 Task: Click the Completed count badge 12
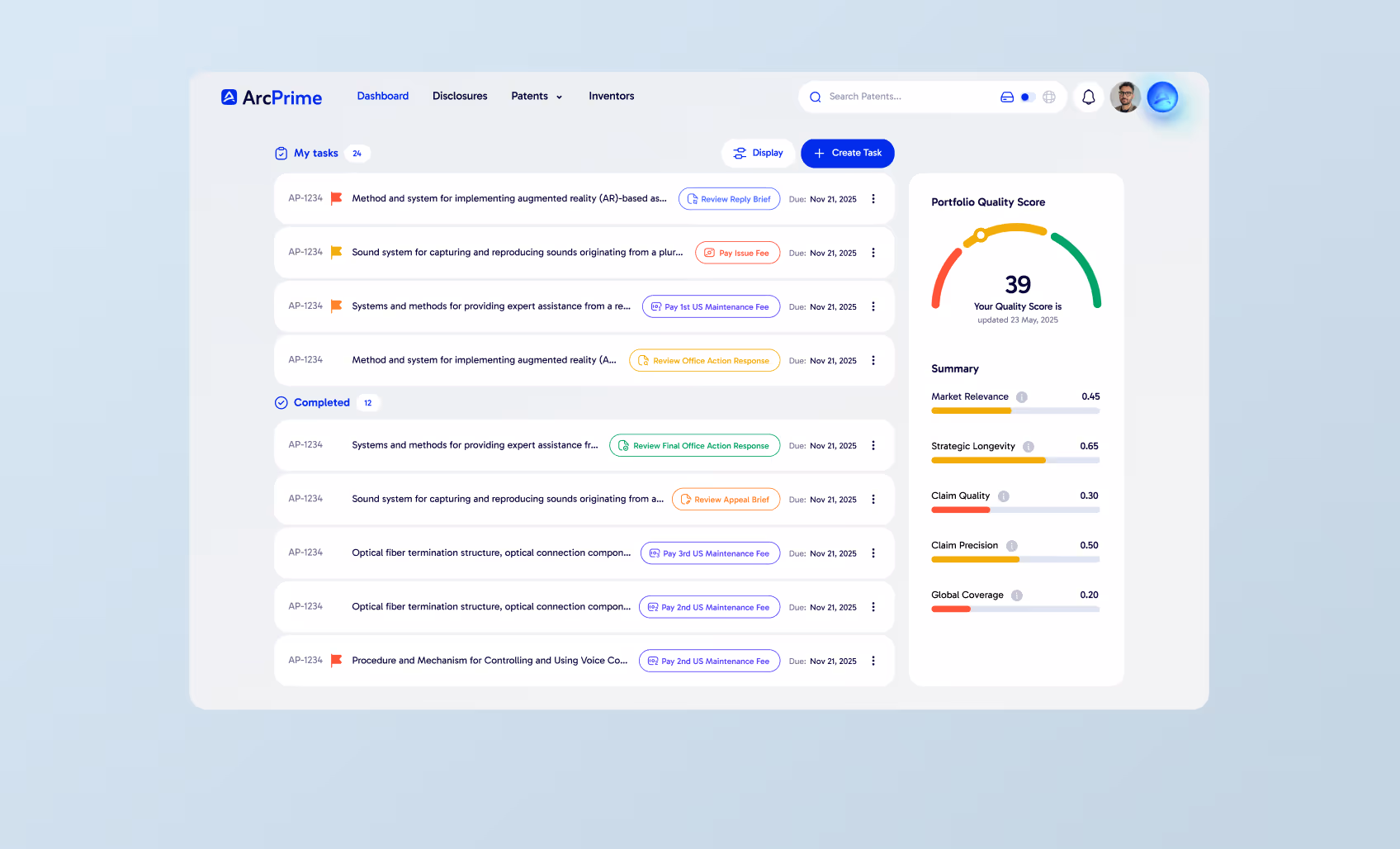tap(368, 403)
